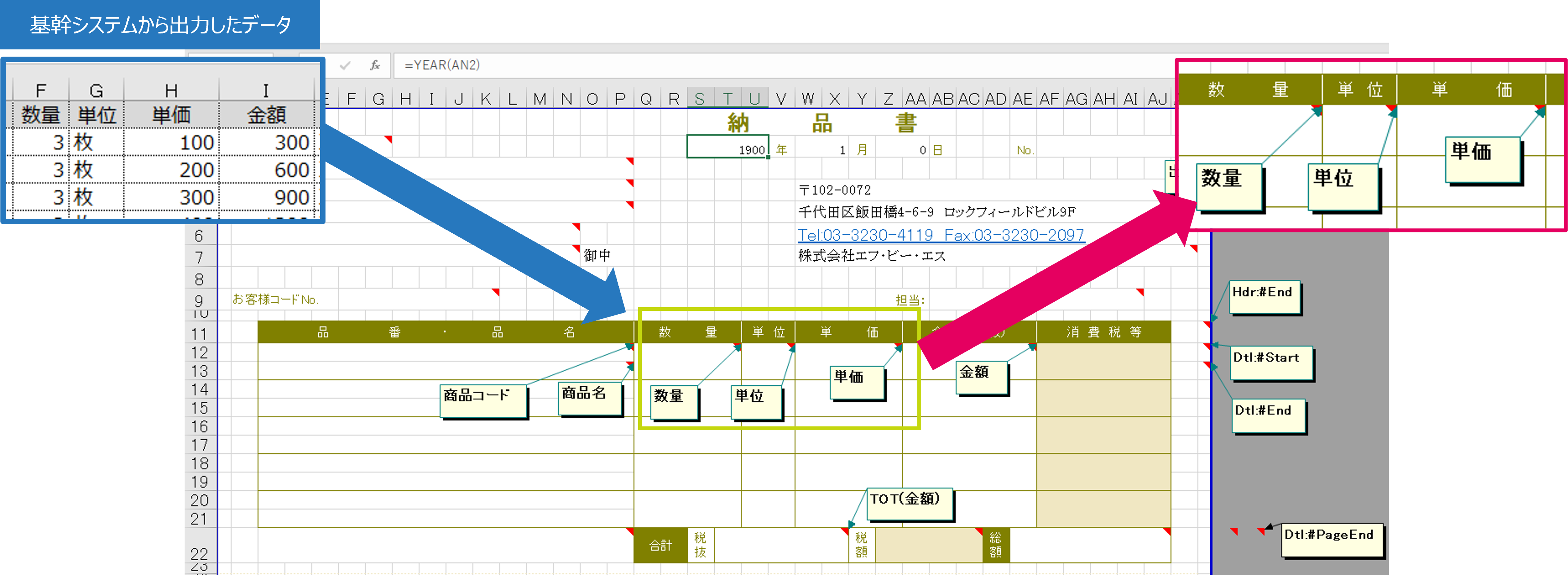Image resolution: width=1568 pixels, height=575 pixels.
Task: Select column header S
Action: click(700, 98)
